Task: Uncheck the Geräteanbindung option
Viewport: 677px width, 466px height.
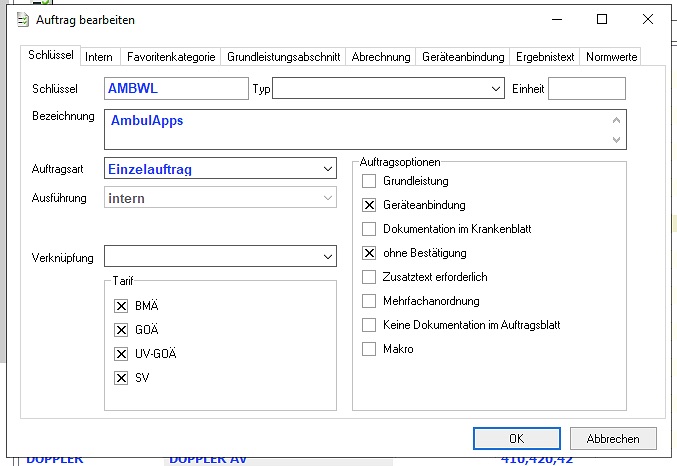Action: pyautogui.click(x=369, y=205)
